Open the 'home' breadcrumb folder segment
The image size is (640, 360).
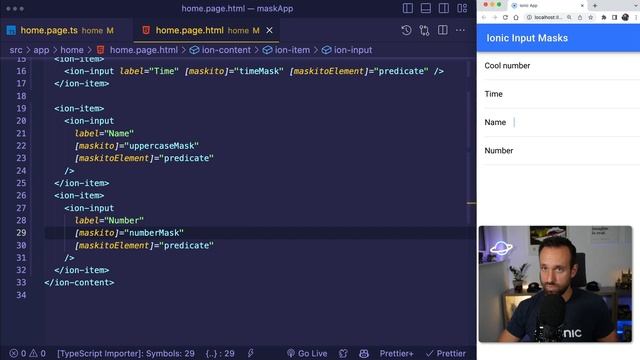click(x=72, y=50)
